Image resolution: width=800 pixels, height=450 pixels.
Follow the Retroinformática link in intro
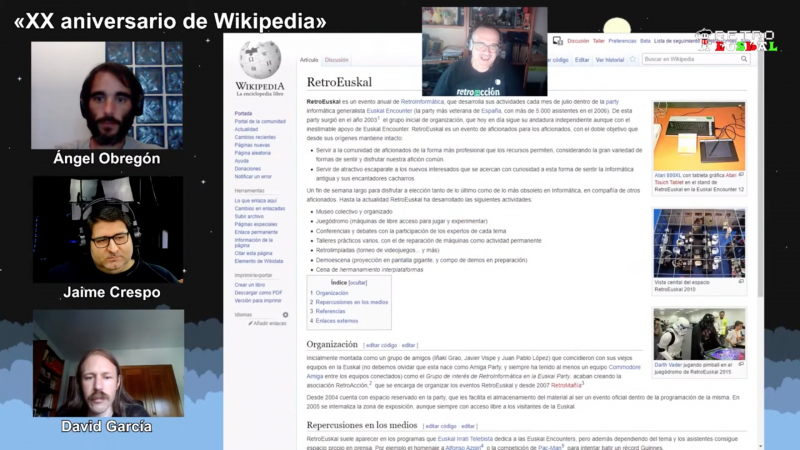[x=422, y=102]
